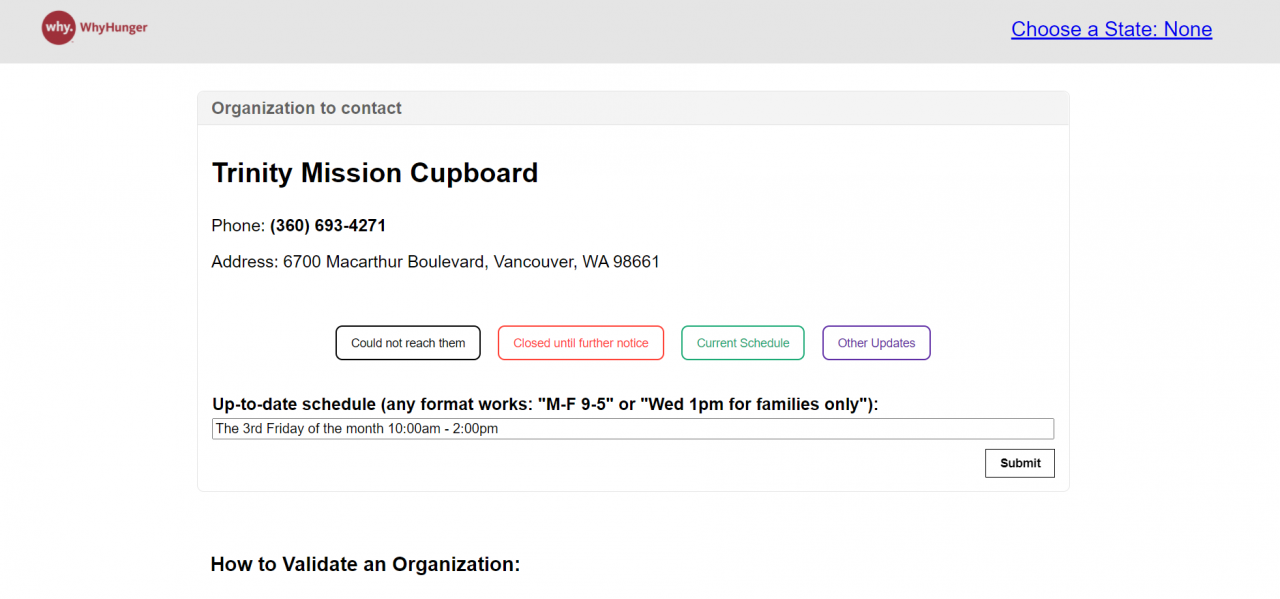The height and width of the screenshot is (599, 1280).
Task: Click the 'Address:' label text
Action: pos(244,262)
